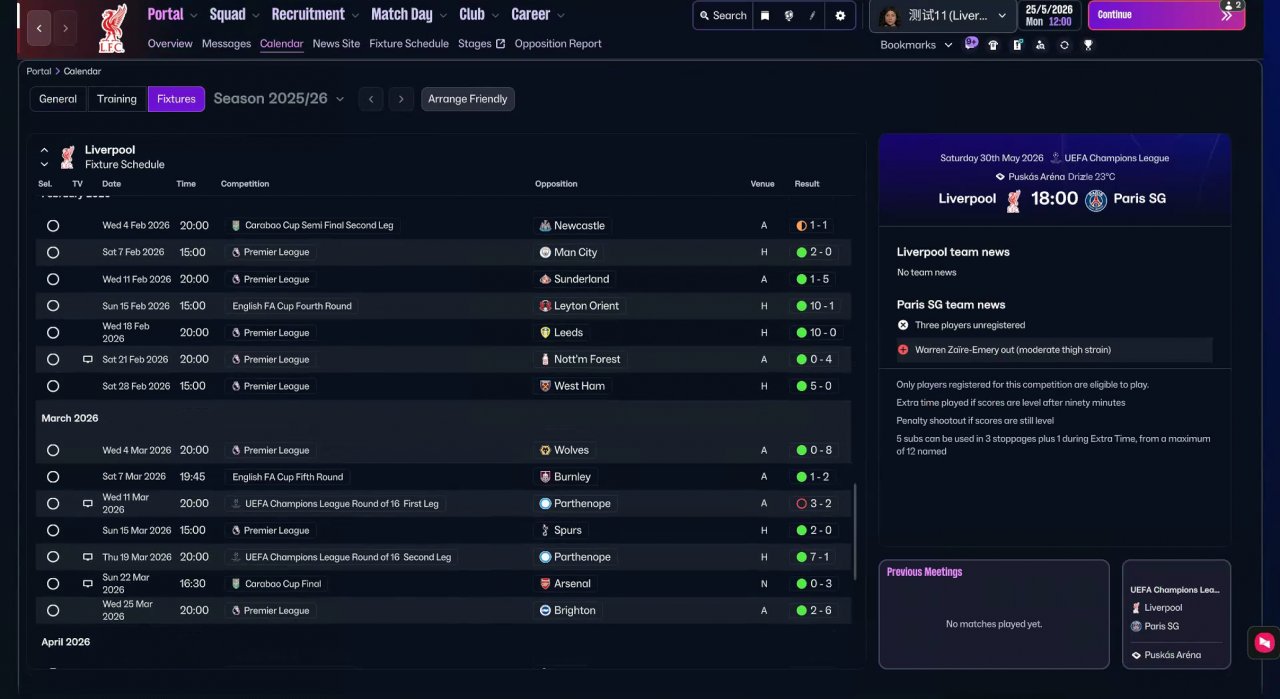Screen dimensions: 1280x699
Task: Open the Season 2025/26 dropdown
Action: (x=279, y=99)
